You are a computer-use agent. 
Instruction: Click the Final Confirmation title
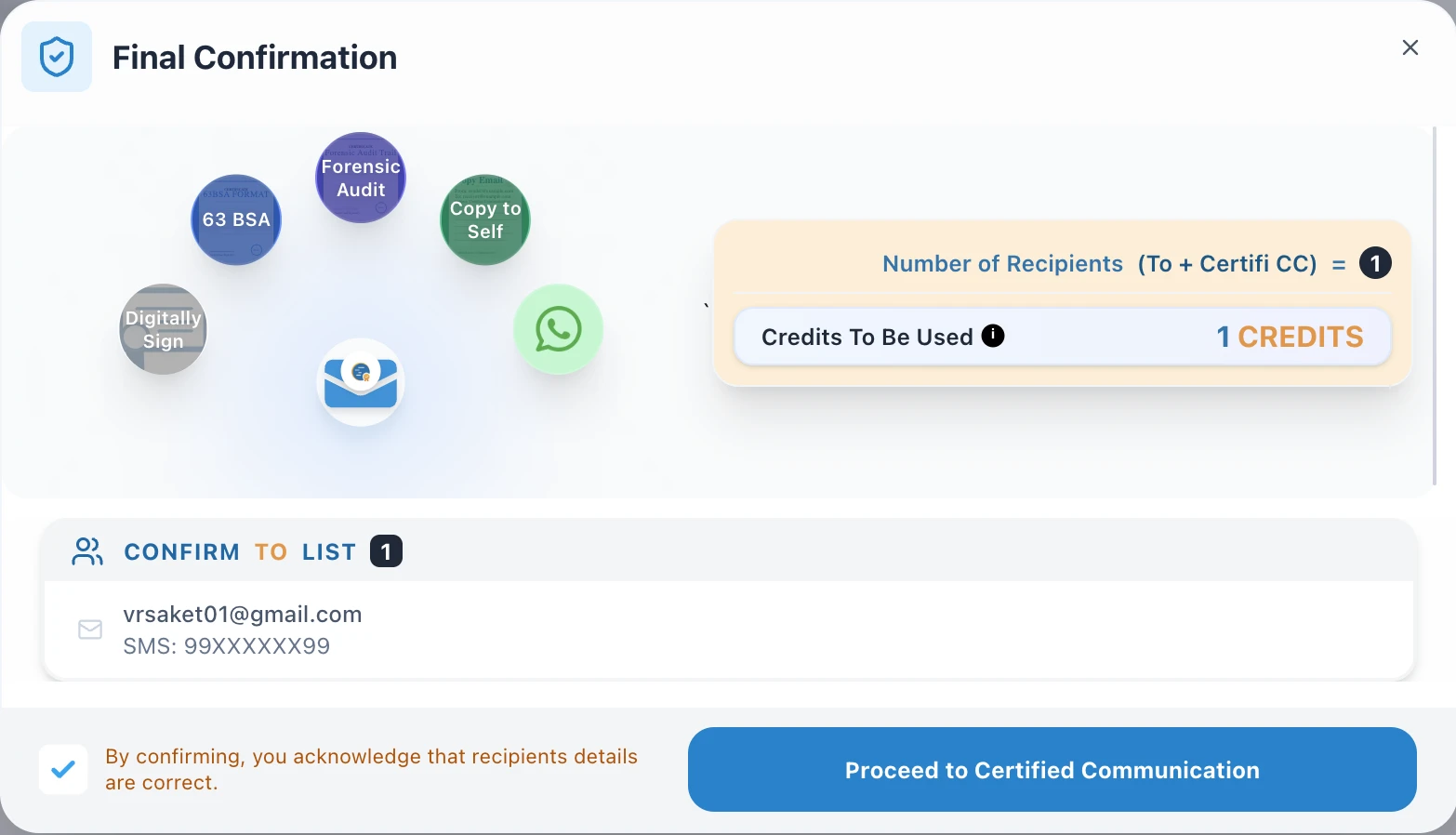[x=255, y=58]
